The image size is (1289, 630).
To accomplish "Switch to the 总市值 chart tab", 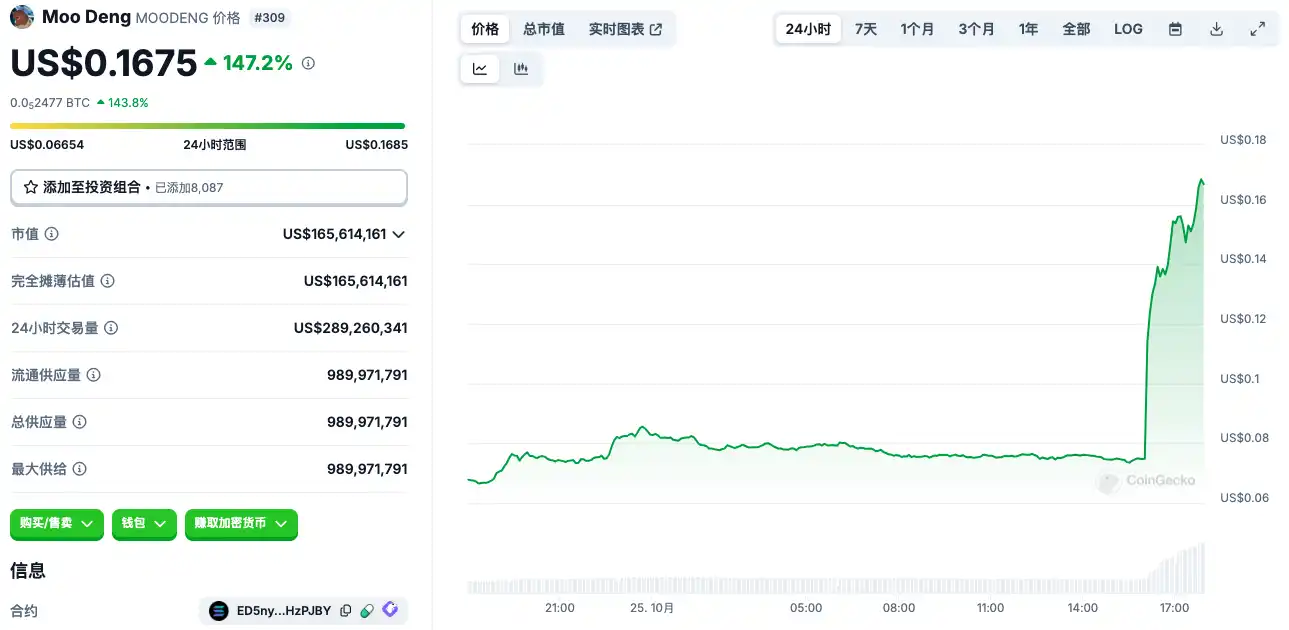I will 544,29.
